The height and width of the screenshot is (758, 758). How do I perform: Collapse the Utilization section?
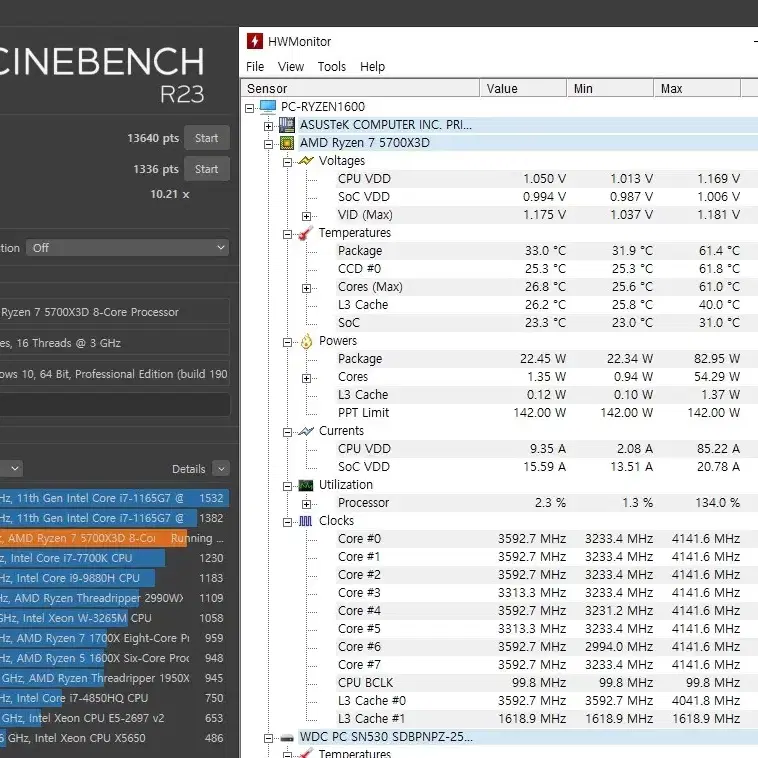point(287,486)
